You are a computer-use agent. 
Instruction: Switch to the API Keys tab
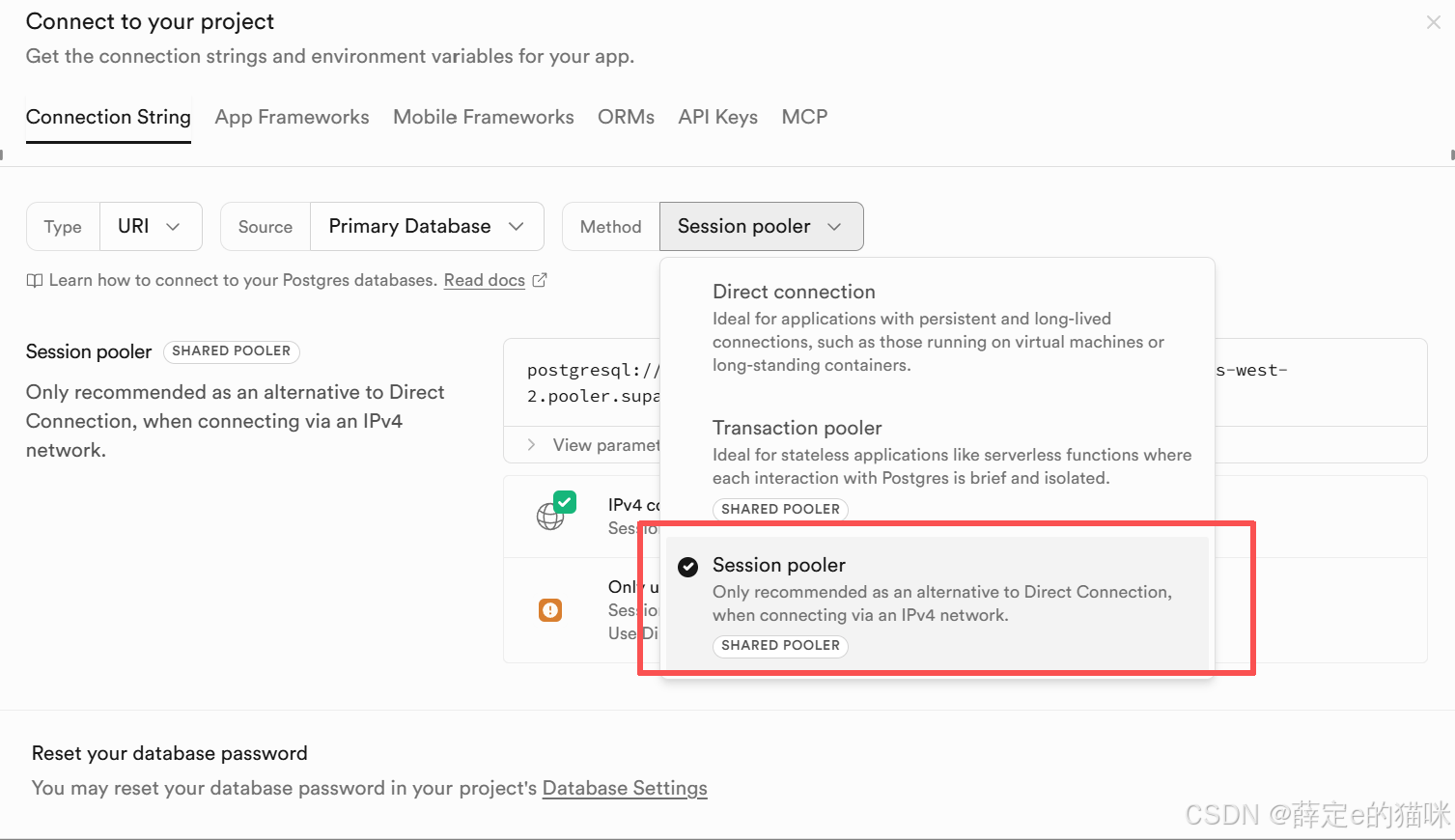[717, 117]
